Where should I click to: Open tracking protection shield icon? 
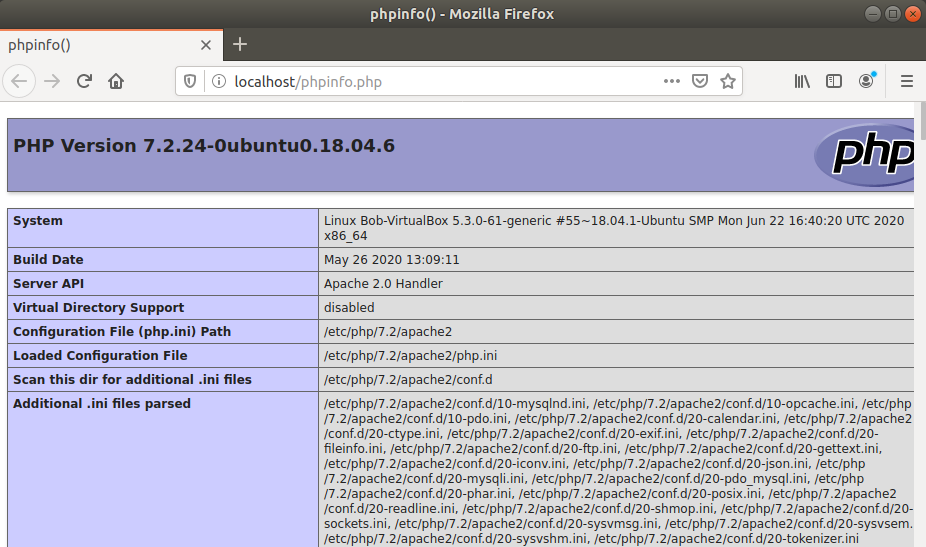(191, 82)
